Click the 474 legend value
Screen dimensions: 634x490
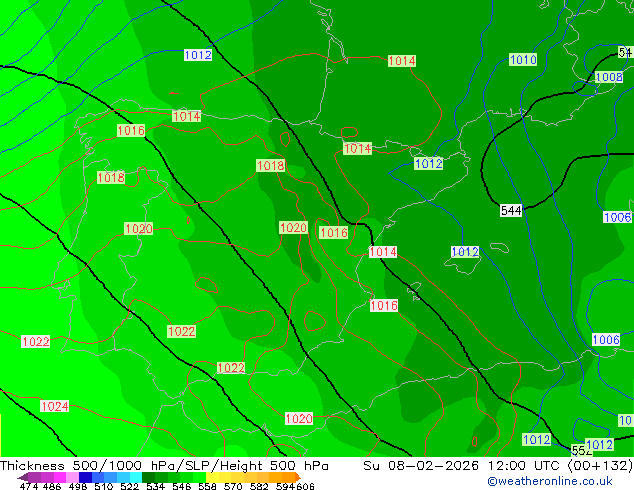29,486
